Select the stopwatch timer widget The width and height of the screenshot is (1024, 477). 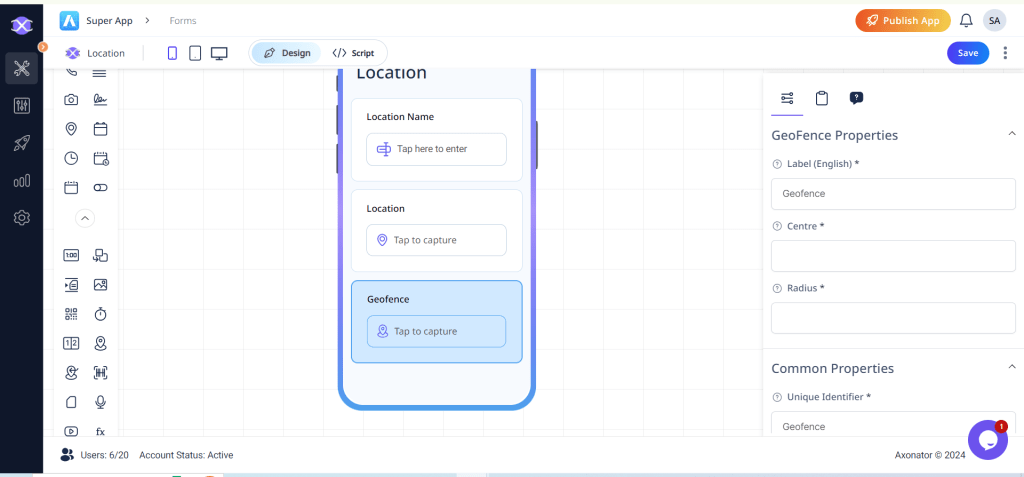pos(100,314)
